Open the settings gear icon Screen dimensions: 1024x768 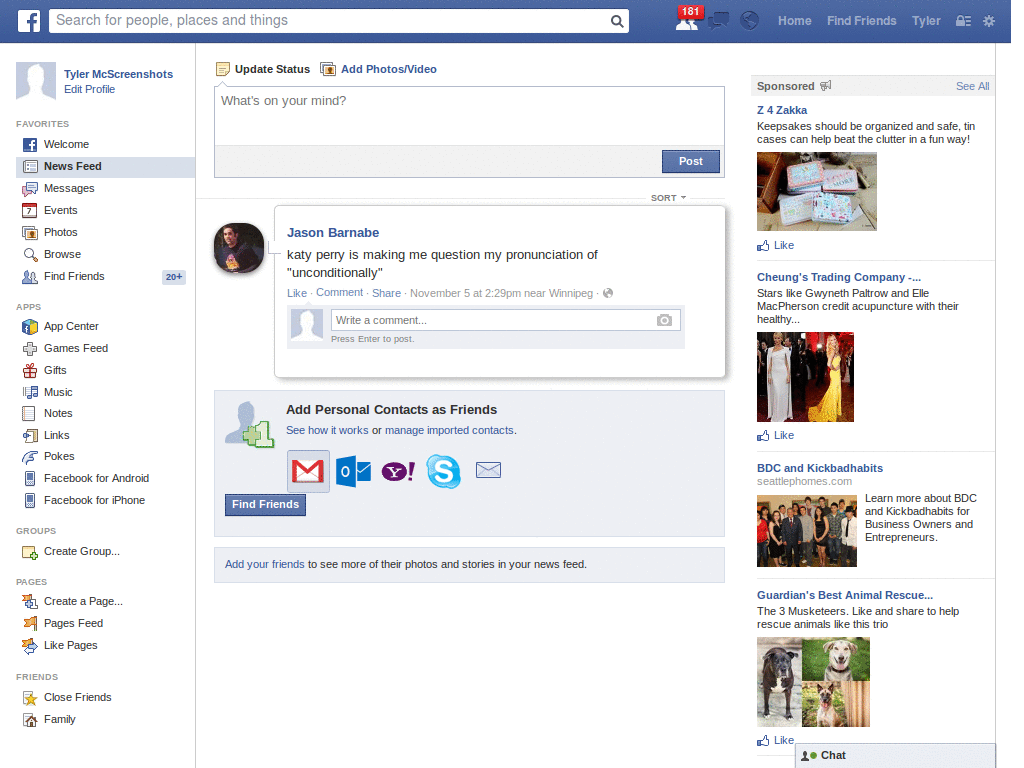click(x=988, y=20)
